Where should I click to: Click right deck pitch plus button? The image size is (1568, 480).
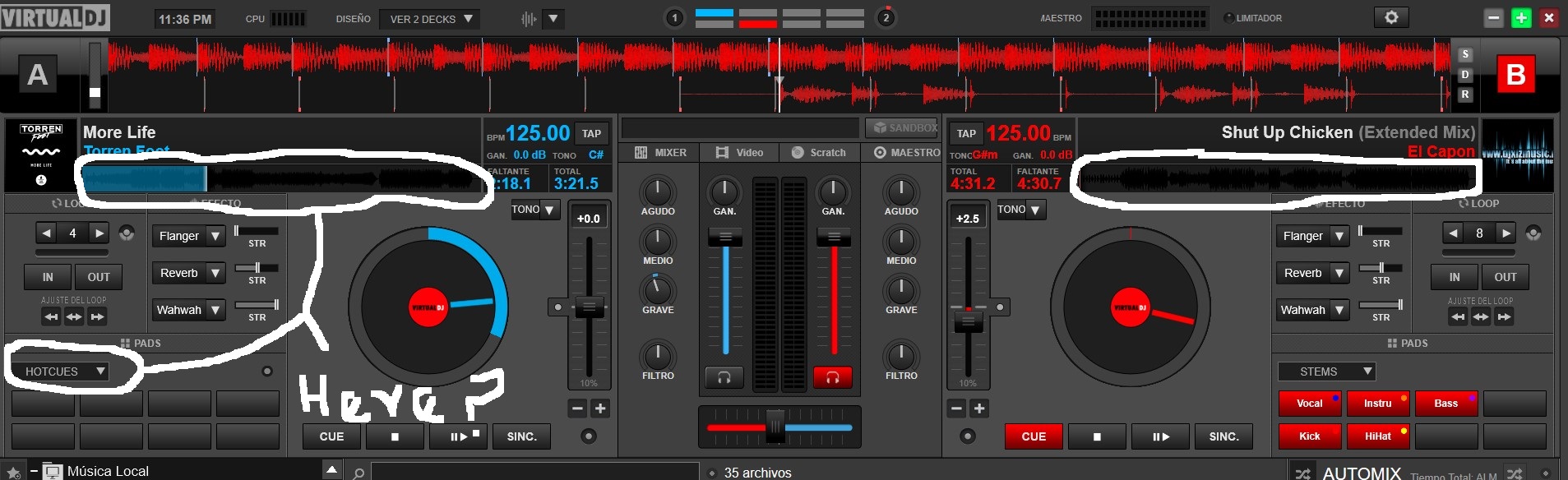tap(979, 408)
